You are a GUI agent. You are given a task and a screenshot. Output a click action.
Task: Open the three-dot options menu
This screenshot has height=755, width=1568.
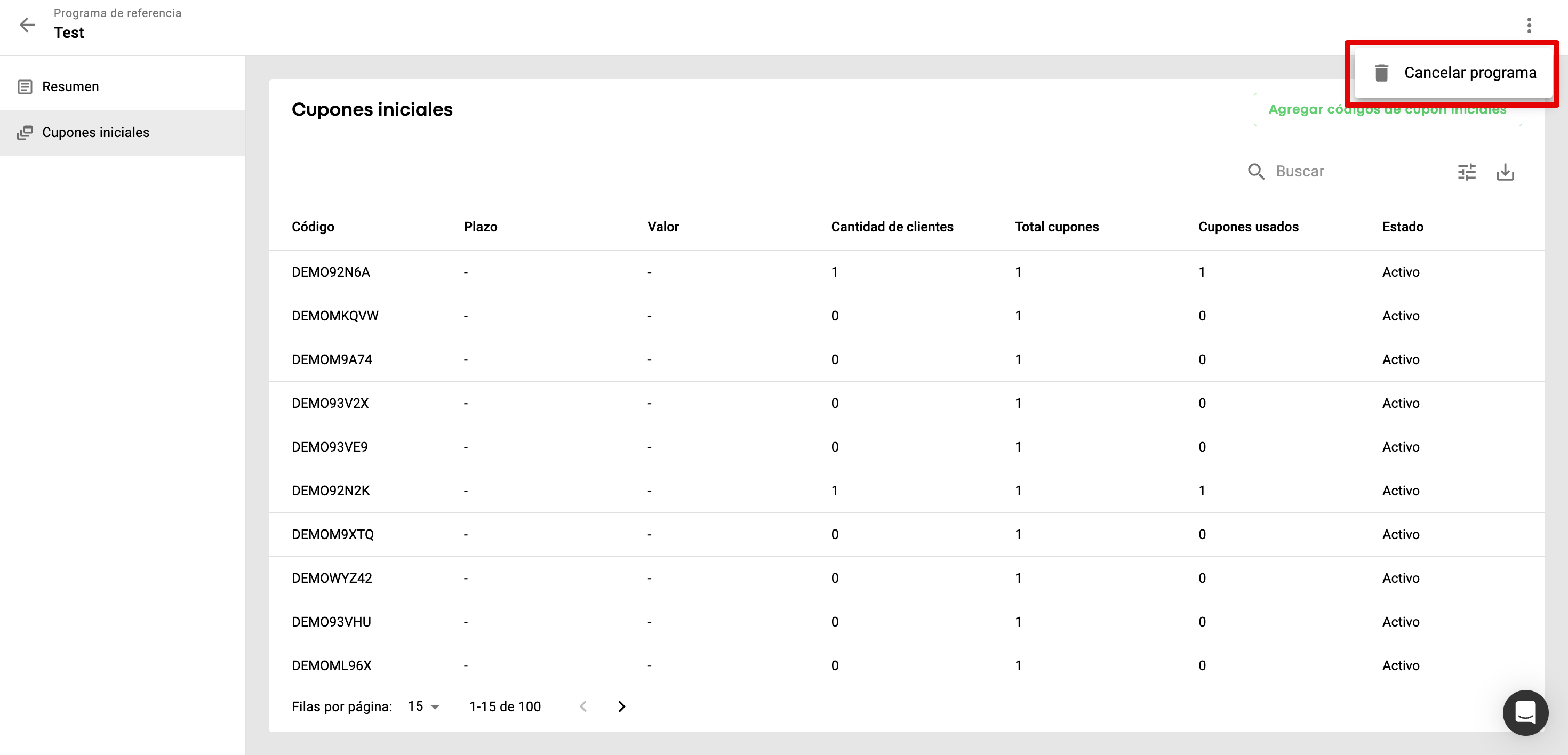tap(1529, 25)
